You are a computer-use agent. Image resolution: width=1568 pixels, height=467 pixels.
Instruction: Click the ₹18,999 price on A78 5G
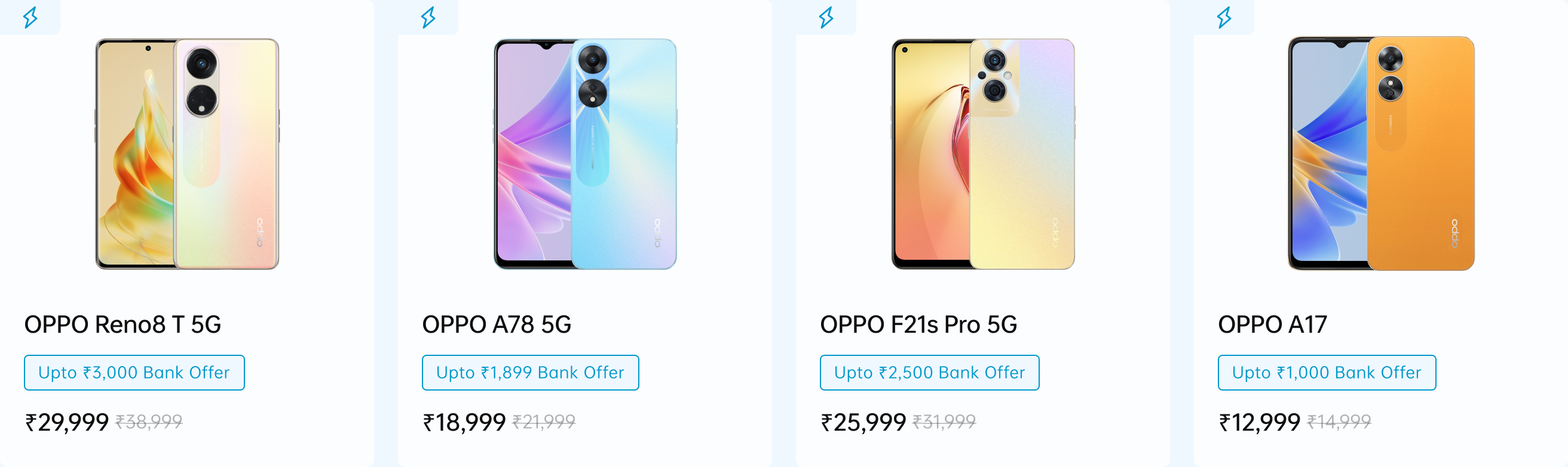pos(464,423)
